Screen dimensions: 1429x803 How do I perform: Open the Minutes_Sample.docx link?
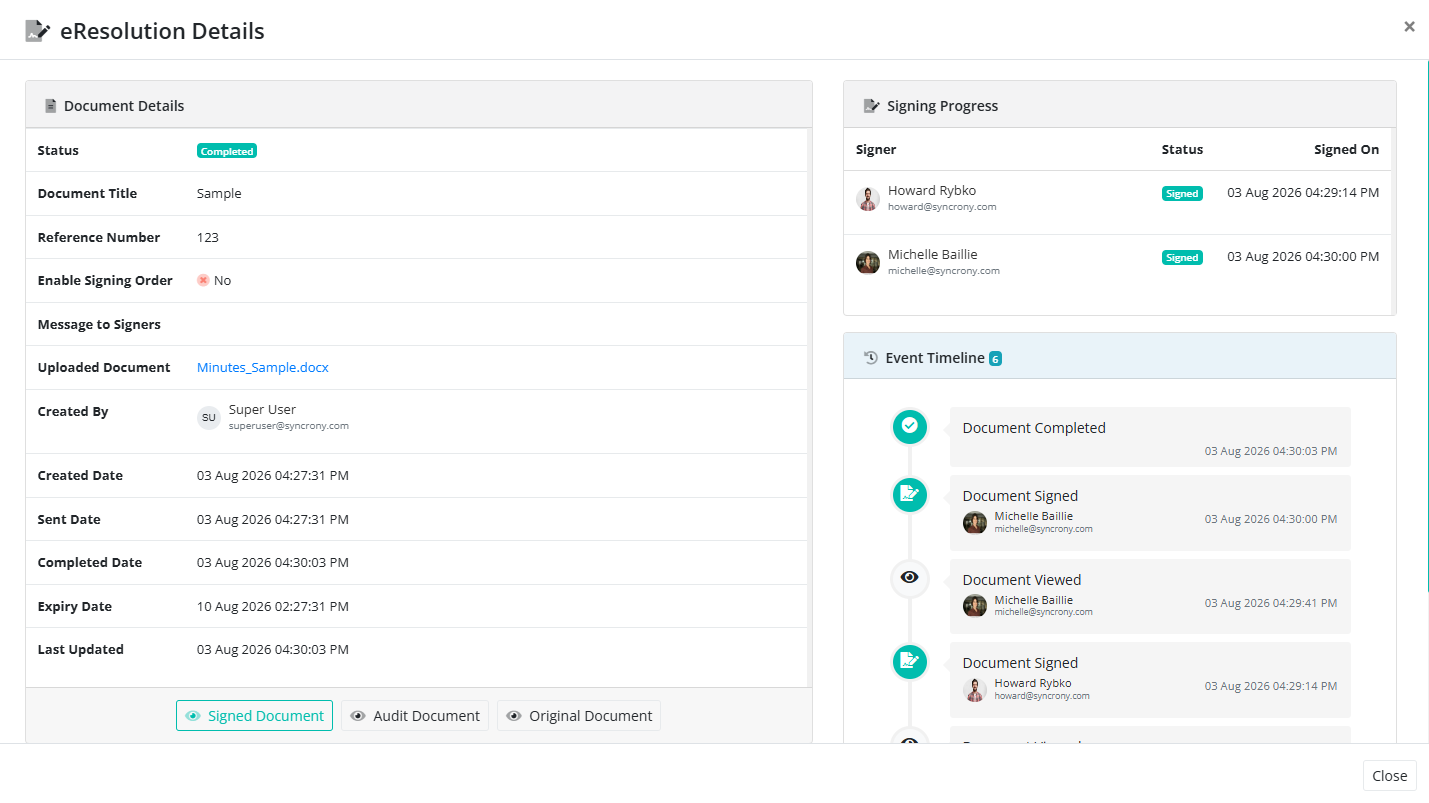[263, 368]
